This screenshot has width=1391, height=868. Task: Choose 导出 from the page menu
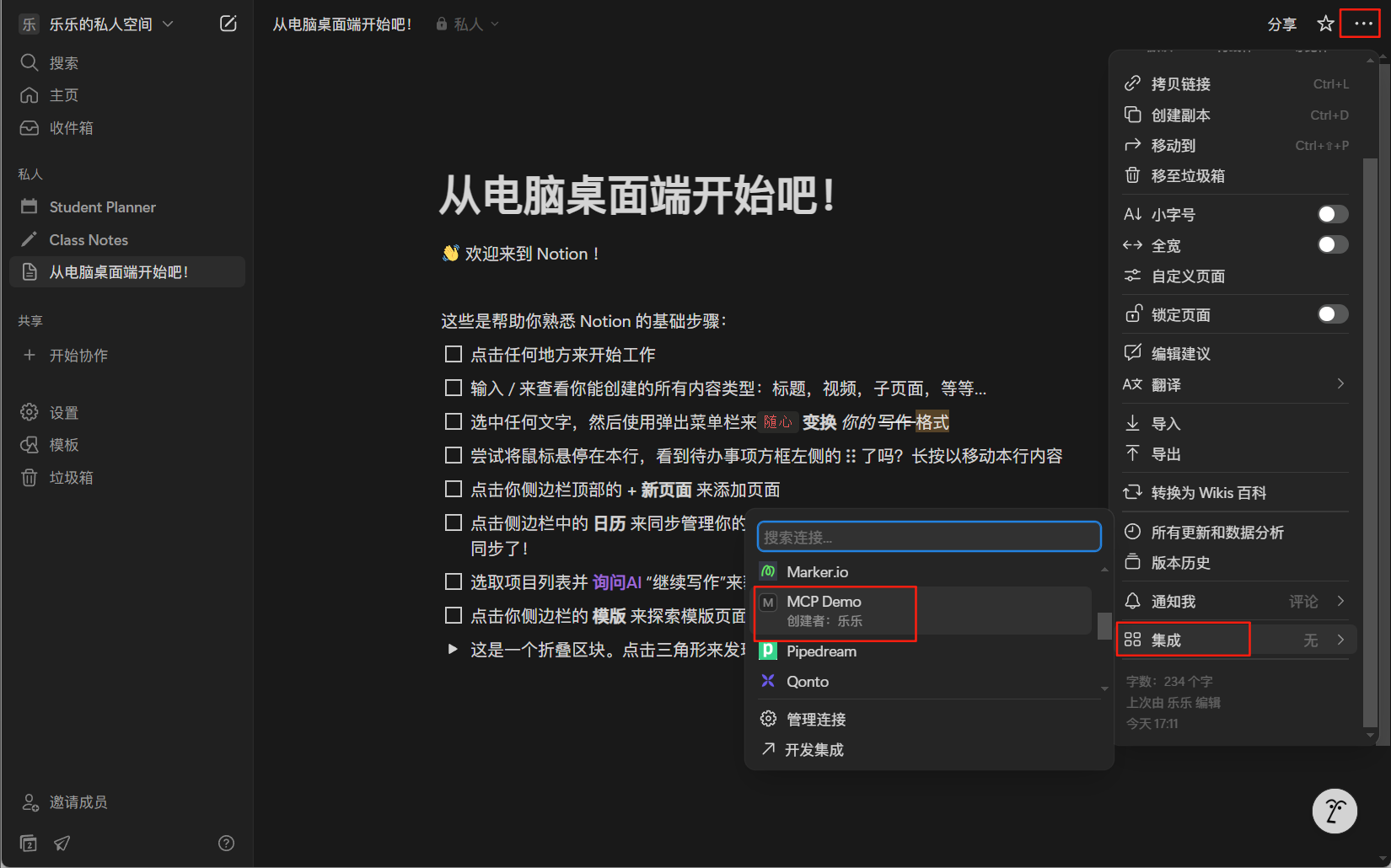pyautogui.click(x=1235, y=453)
